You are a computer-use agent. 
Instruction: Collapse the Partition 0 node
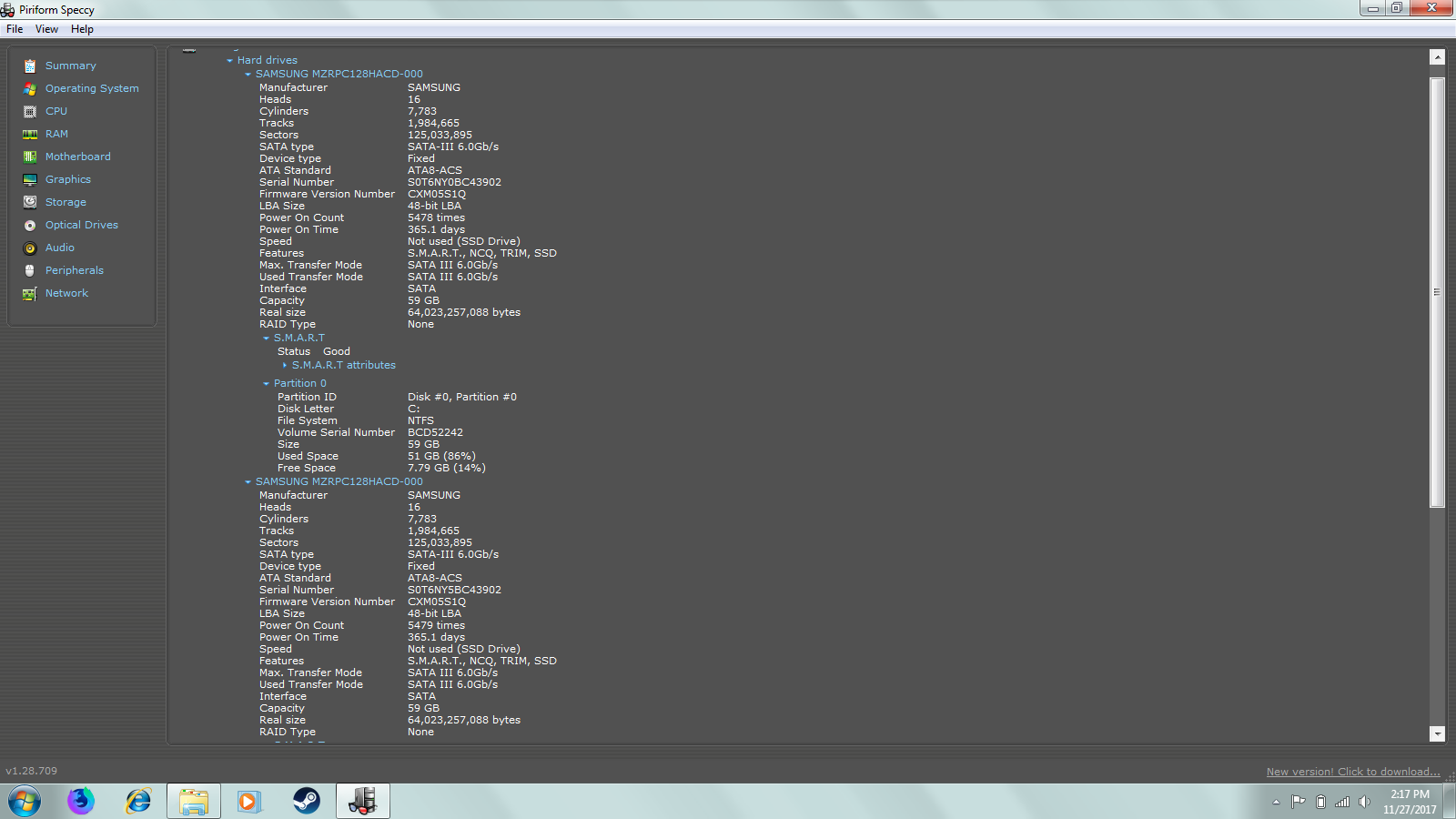(x=266, y=384)
